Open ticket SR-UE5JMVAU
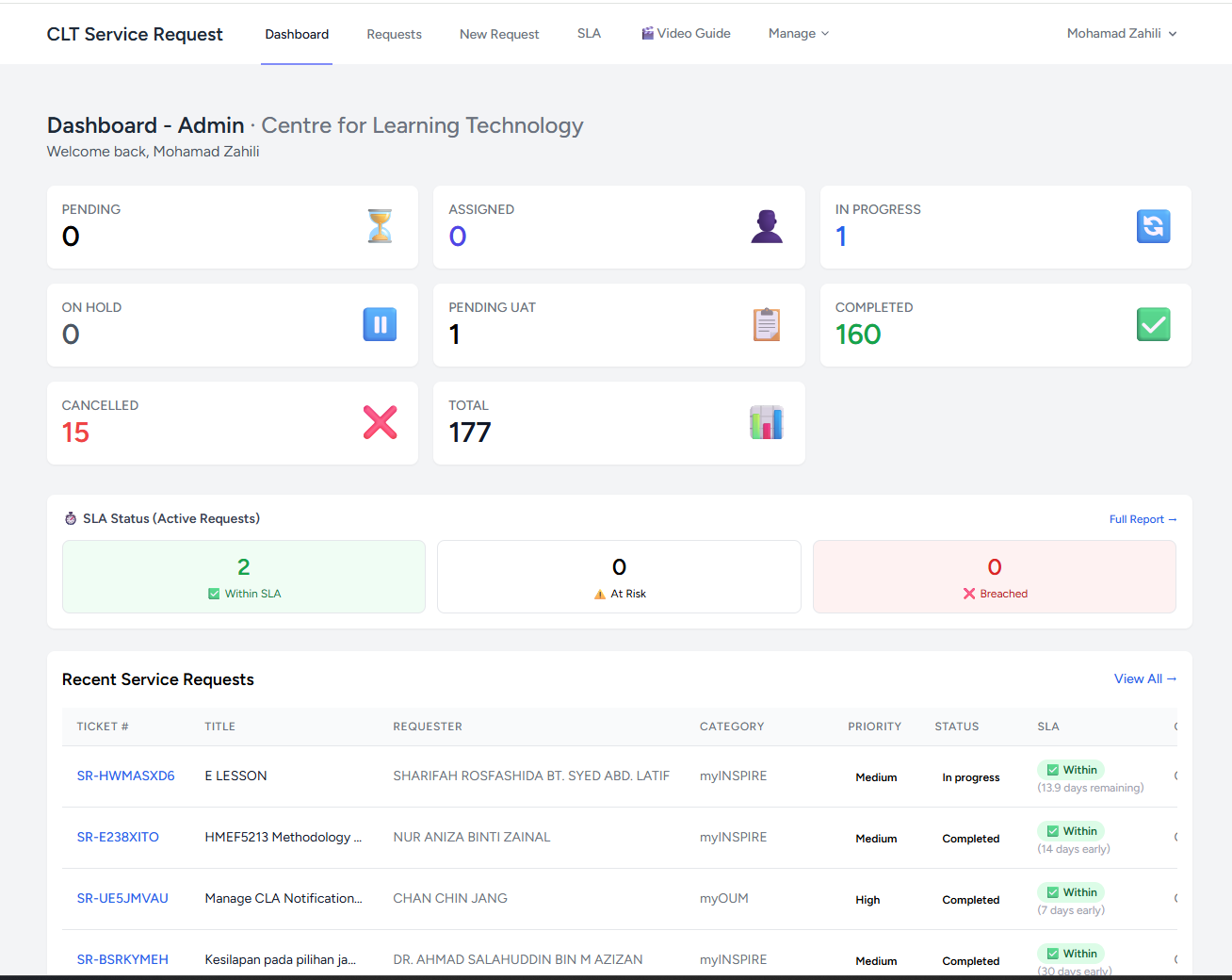 point(122,898)
